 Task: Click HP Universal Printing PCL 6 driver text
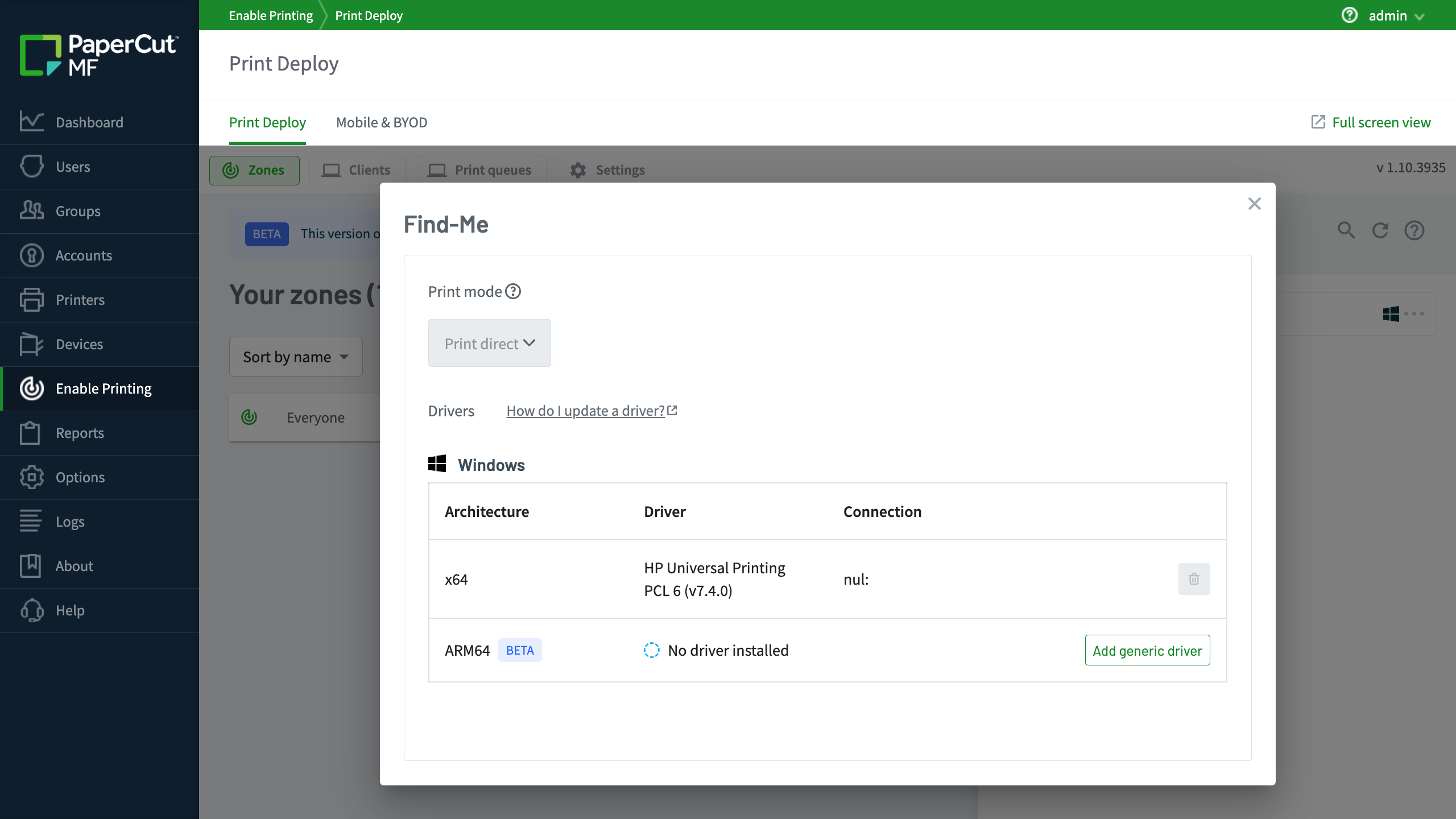click(714, 579)
